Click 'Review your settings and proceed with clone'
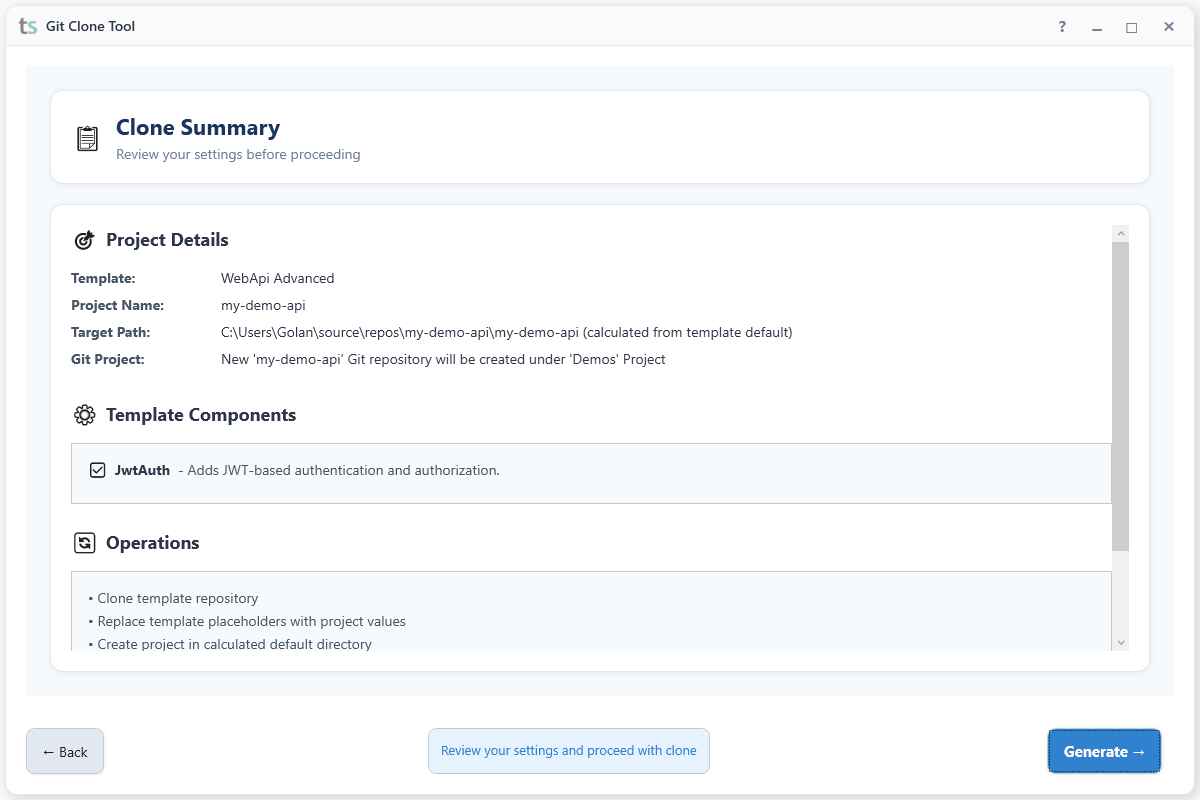Screen dimensions: 1200x800 568,751
